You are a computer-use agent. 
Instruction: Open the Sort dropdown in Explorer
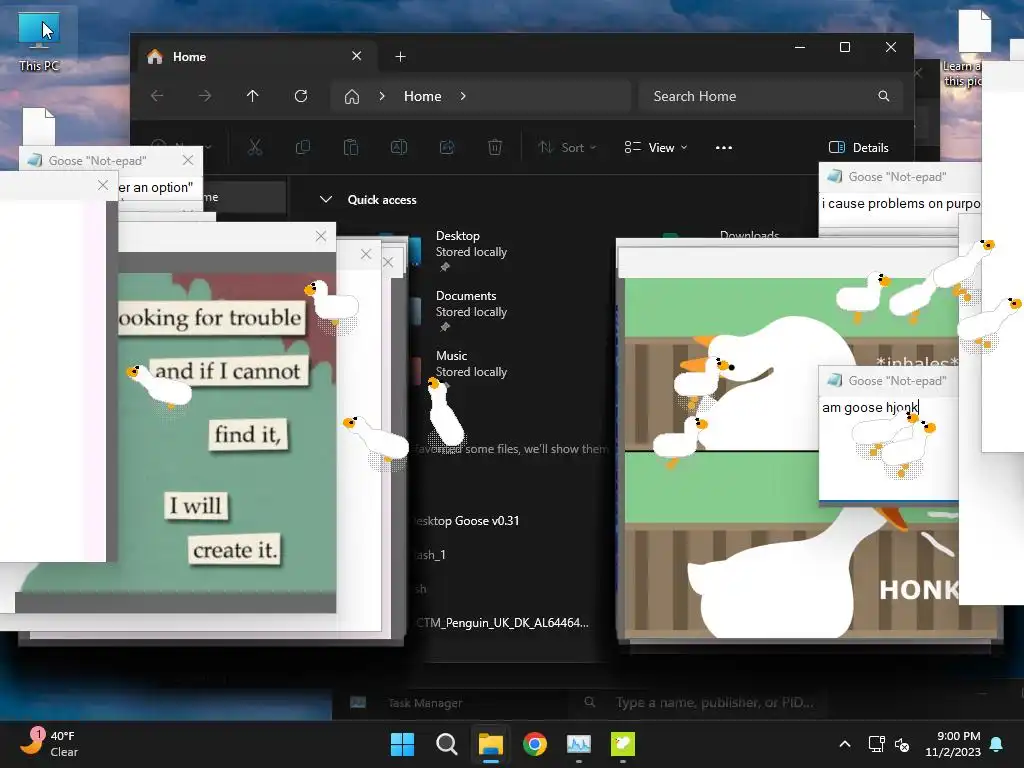[567, 148]
